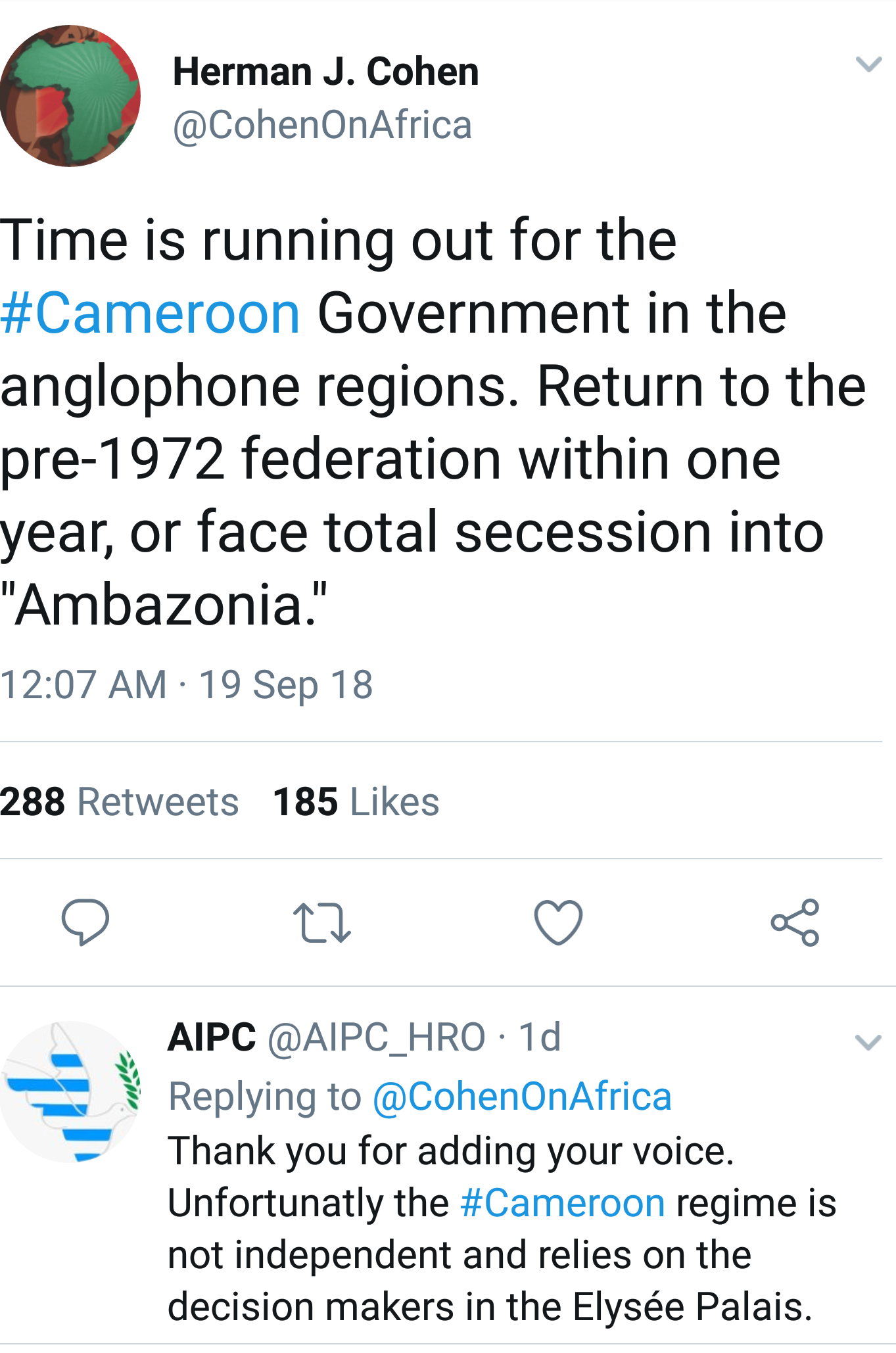The image size is (896, 1353).
Task: Tap @CohenOnAfrica mention in reply
Action: [x=522, y=1096]
